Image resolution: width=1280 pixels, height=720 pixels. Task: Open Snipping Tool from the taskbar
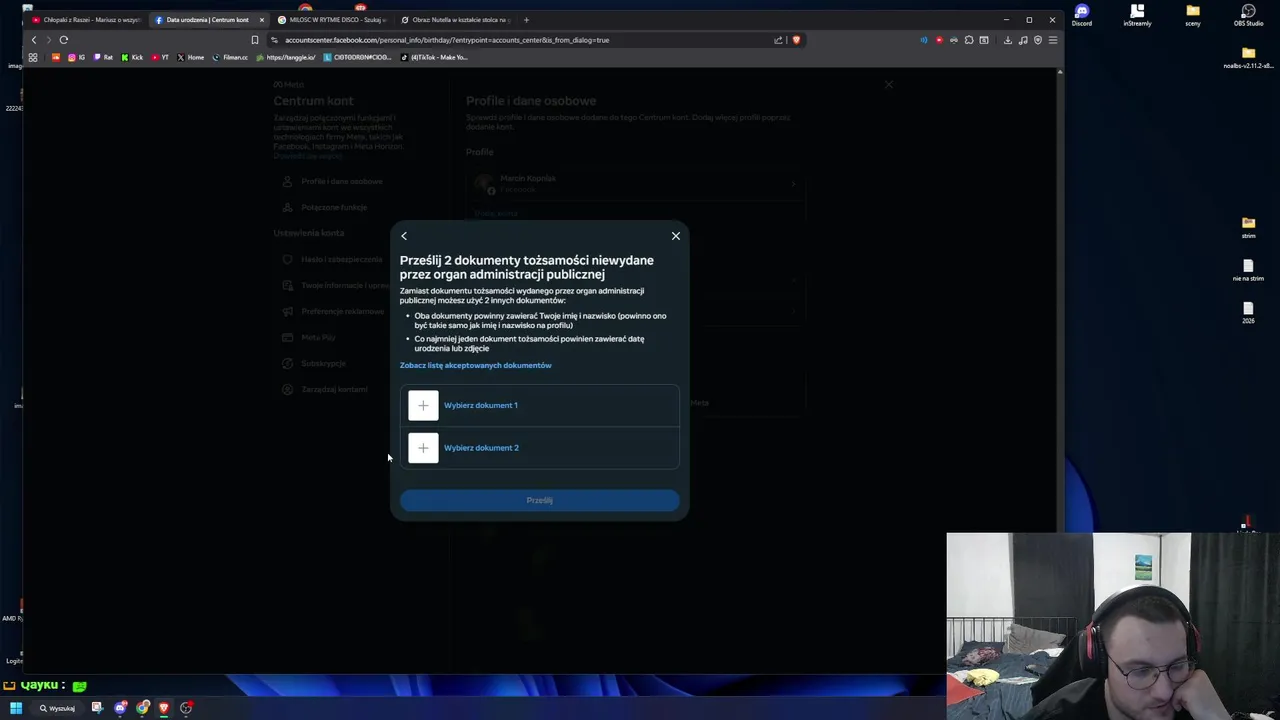coord(97,708)
